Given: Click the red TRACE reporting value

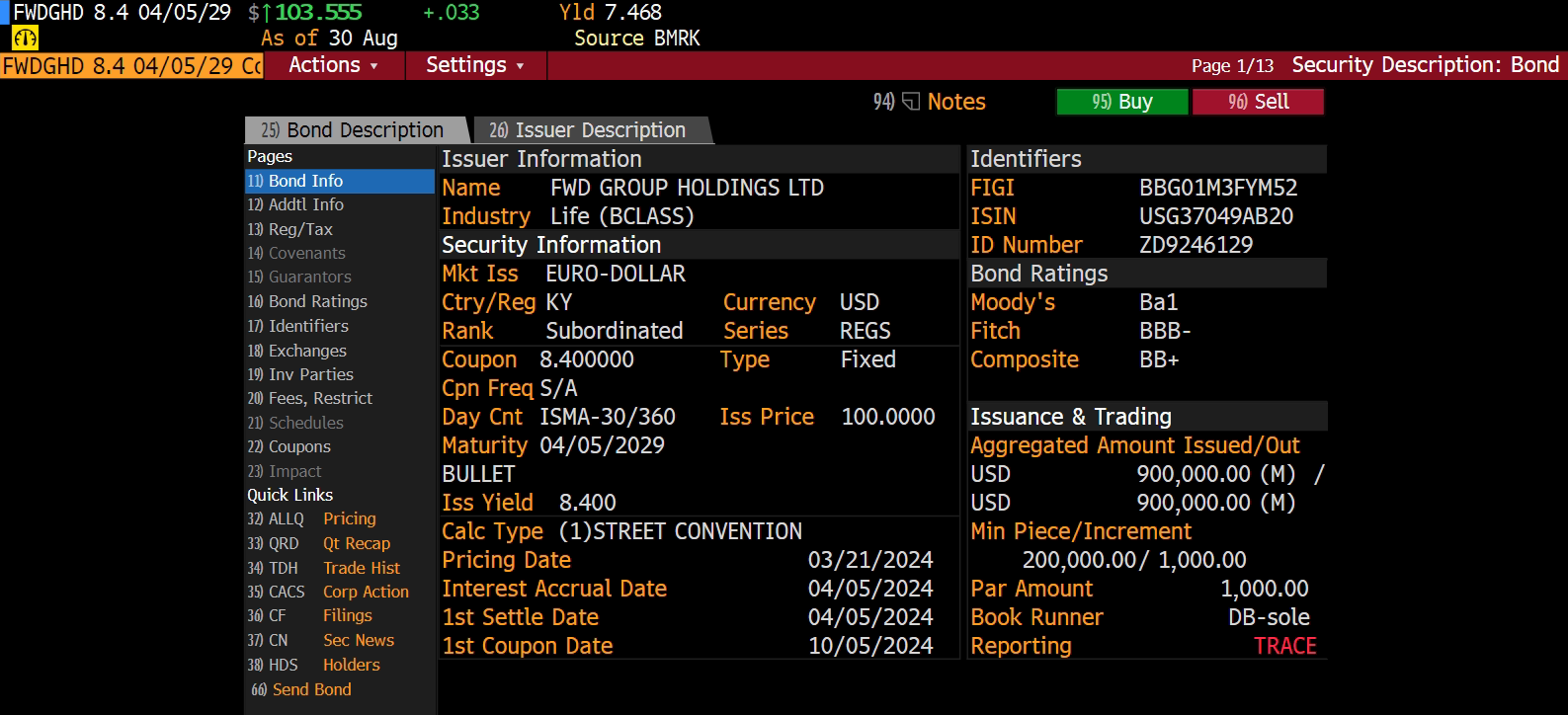Looking at the screenshot, I should (1285, 646).
